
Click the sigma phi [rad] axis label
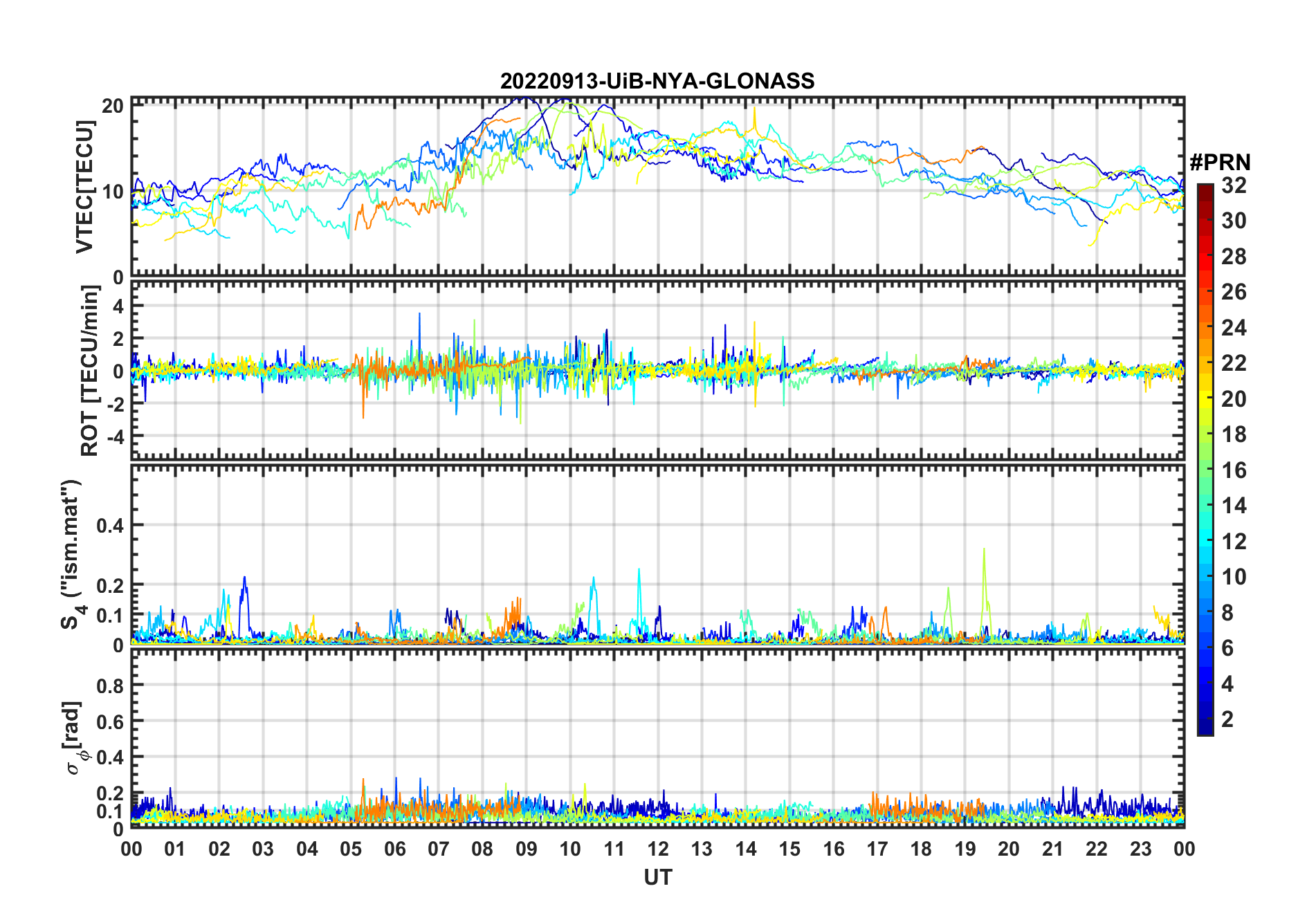[75, 737]
